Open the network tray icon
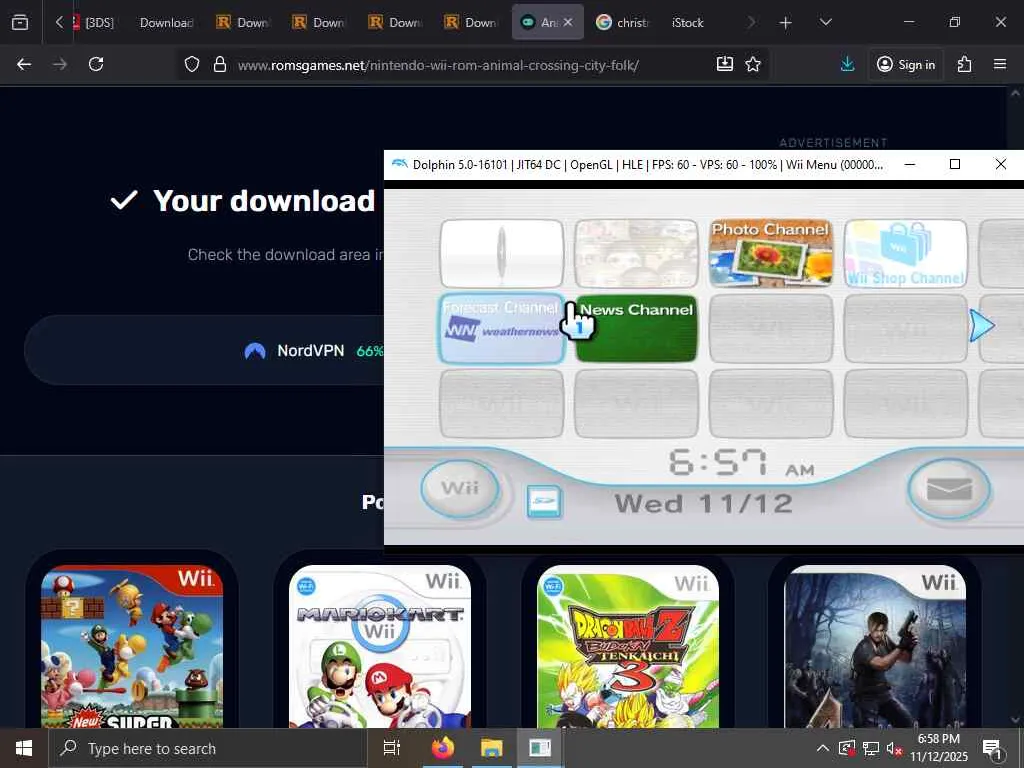 pyautogui.click(x=871, y=748)
